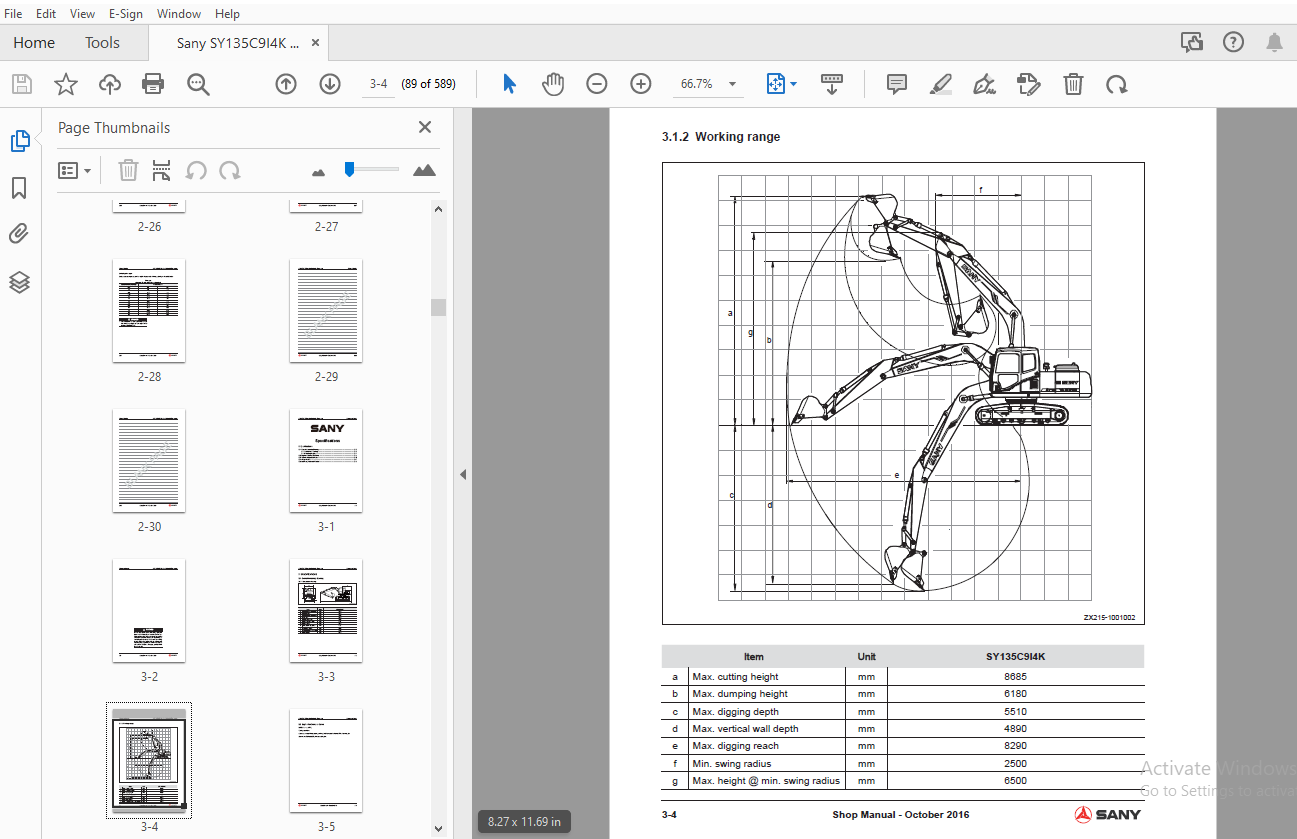1297x839 pixels.
Task: Select the Sany SY135C9I4K document tab
Action: click(x=238, y=43)
